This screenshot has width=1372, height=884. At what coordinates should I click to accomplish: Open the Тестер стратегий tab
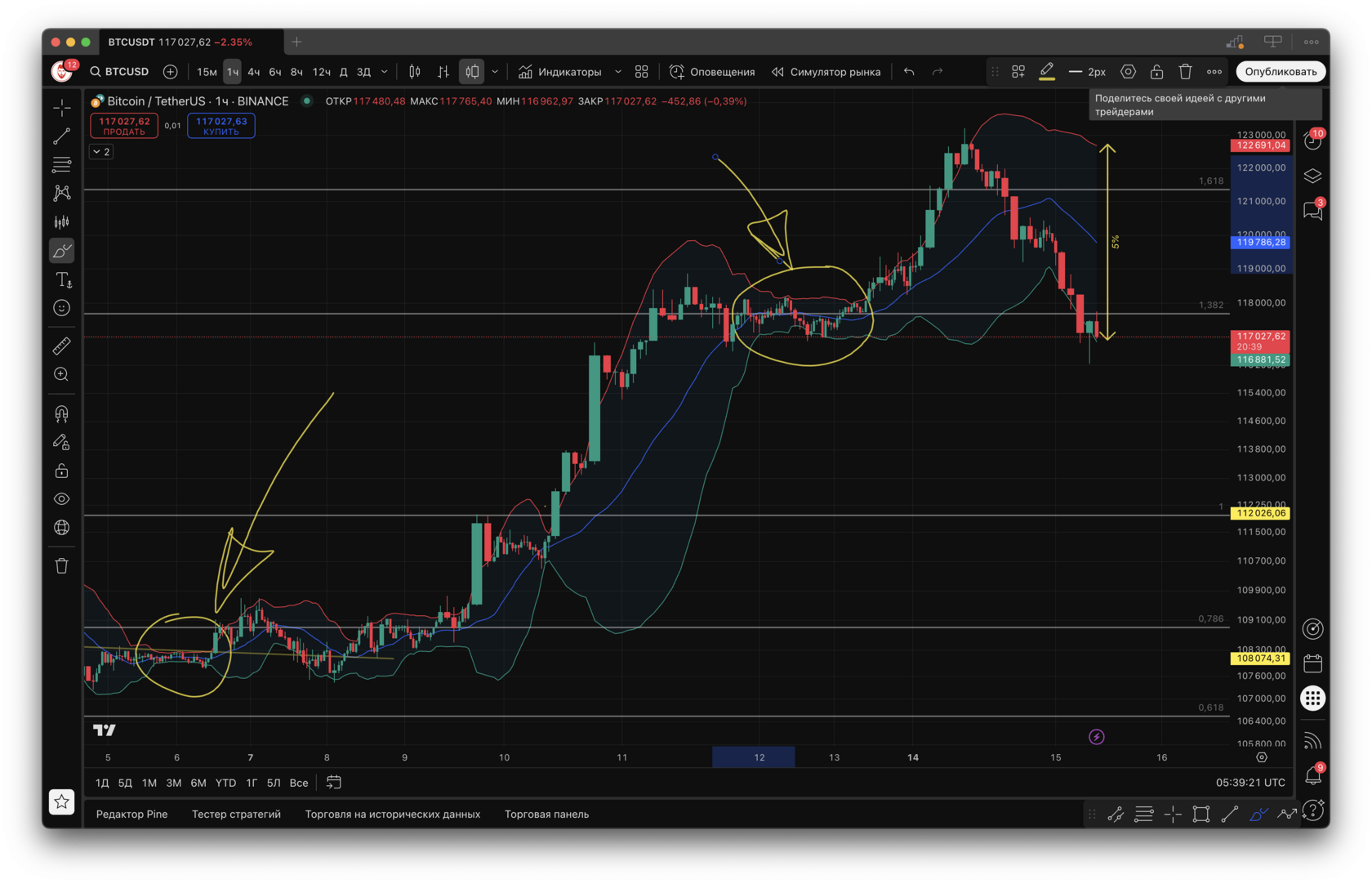[236, 815]
